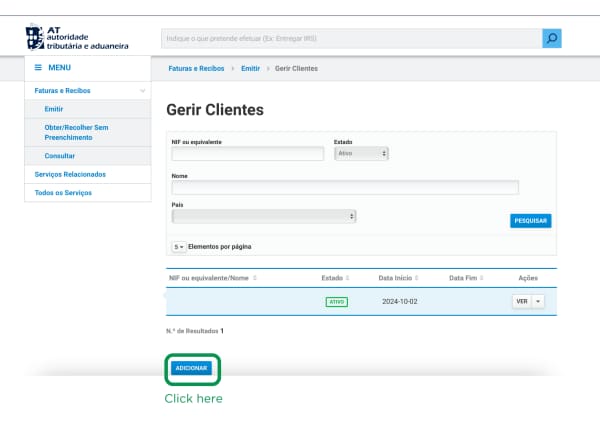
Task: Click the N.º de Resultados text
Action: coord(195,331)
